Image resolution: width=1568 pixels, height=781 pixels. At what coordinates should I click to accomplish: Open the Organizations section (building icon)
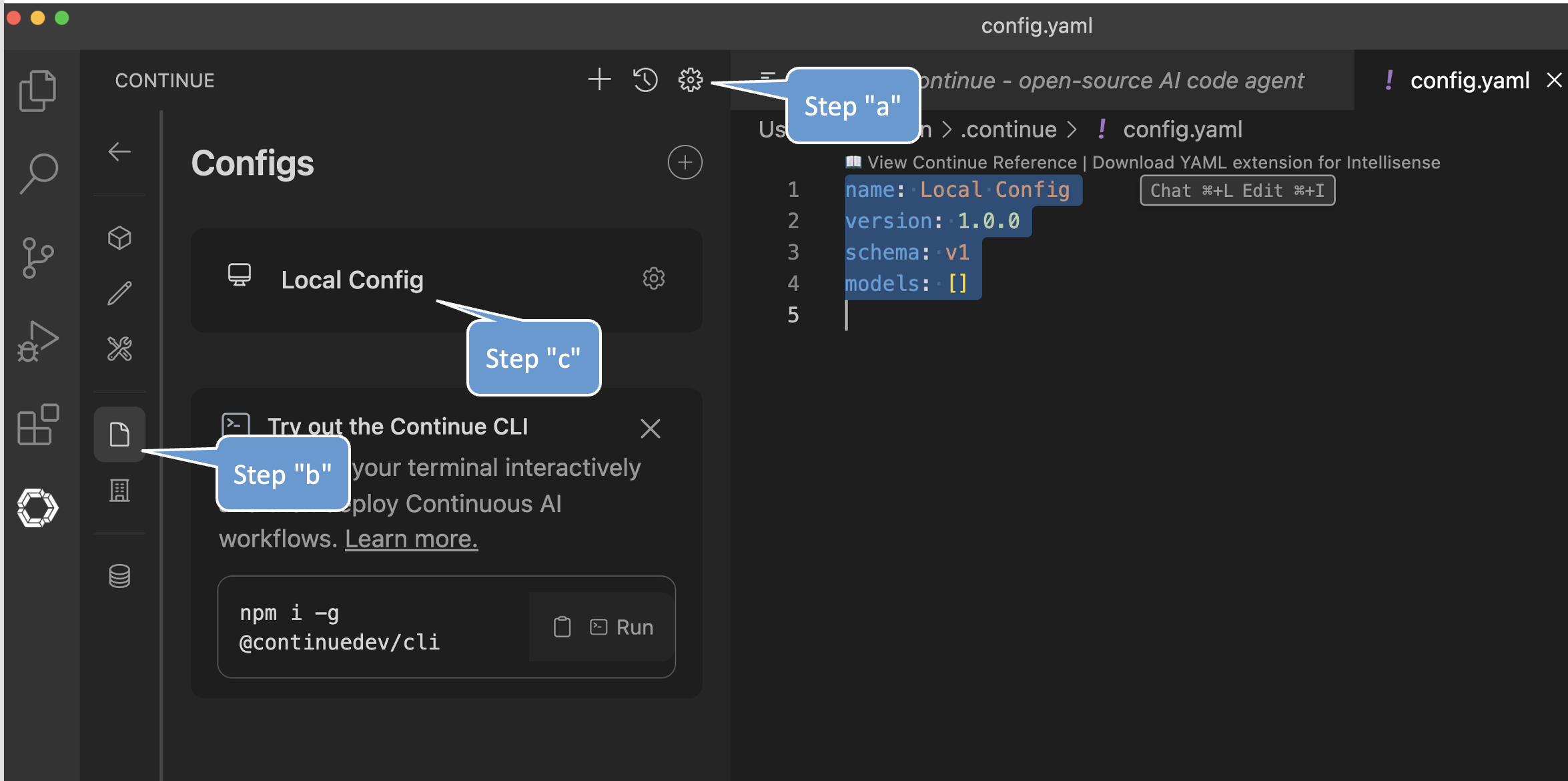pos(119,491)
